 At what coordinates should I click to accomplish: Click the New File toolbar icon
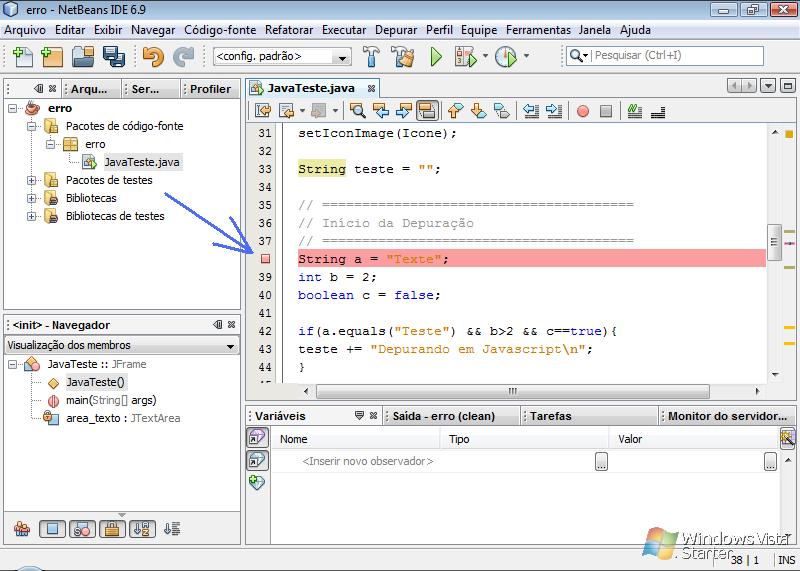point(22,56)
